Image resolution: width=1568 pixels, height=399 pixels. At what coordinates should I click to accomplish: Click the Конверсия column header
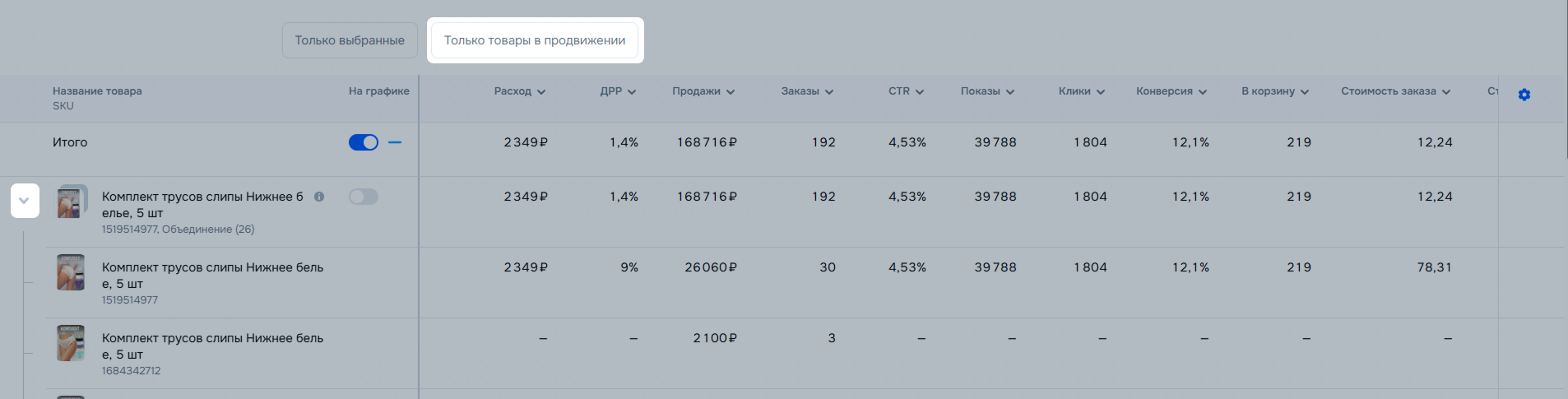pos(1171,91)
